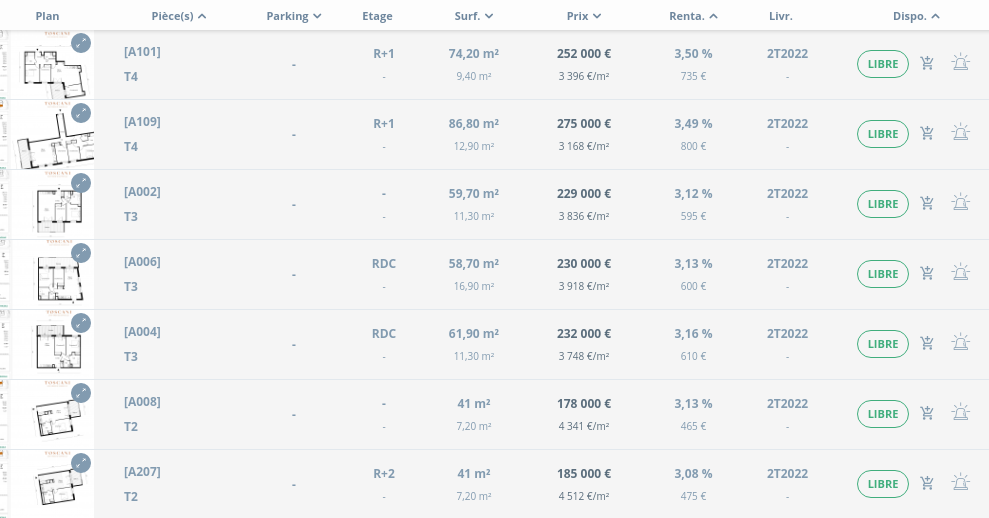Image resolution: width=989 pixels, height=518 pixels.
Task: Add lot A101 to the cart
Action: (927, 64)
